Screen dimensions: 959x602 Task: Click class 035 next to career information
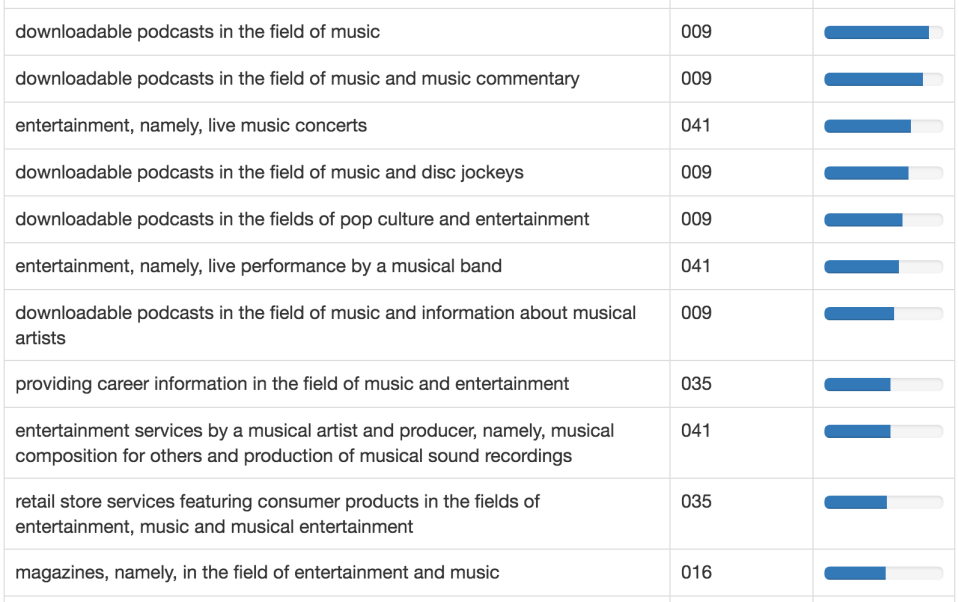(696, 385)
